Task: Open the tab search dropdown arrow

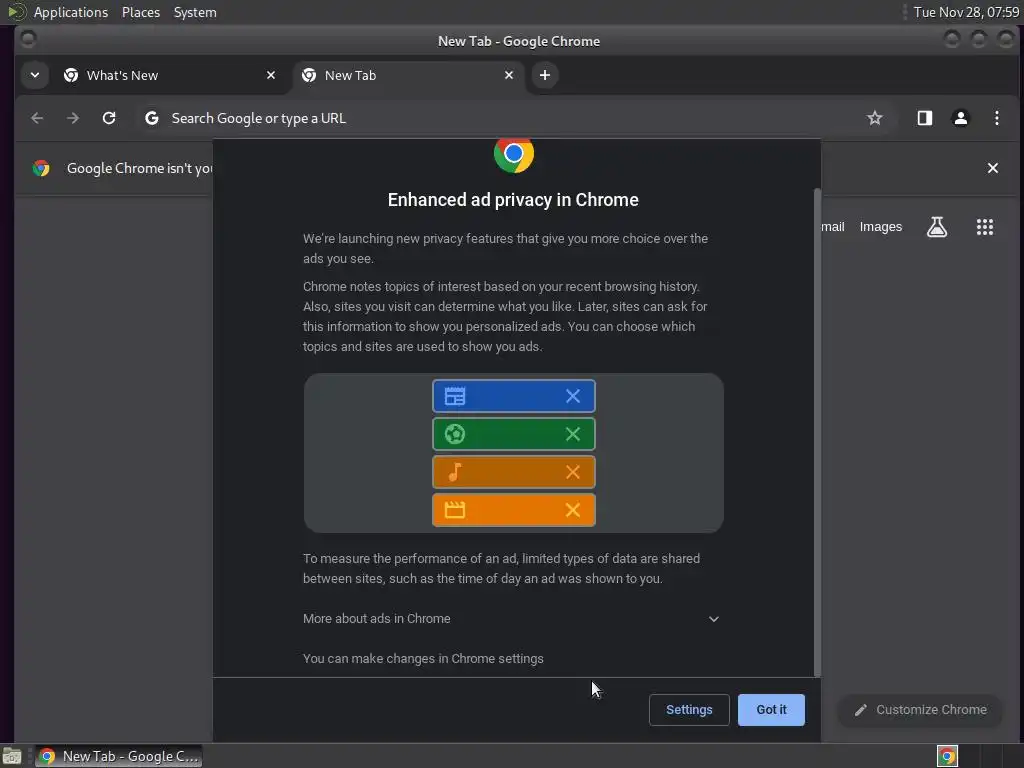Action: click(35, 75)
